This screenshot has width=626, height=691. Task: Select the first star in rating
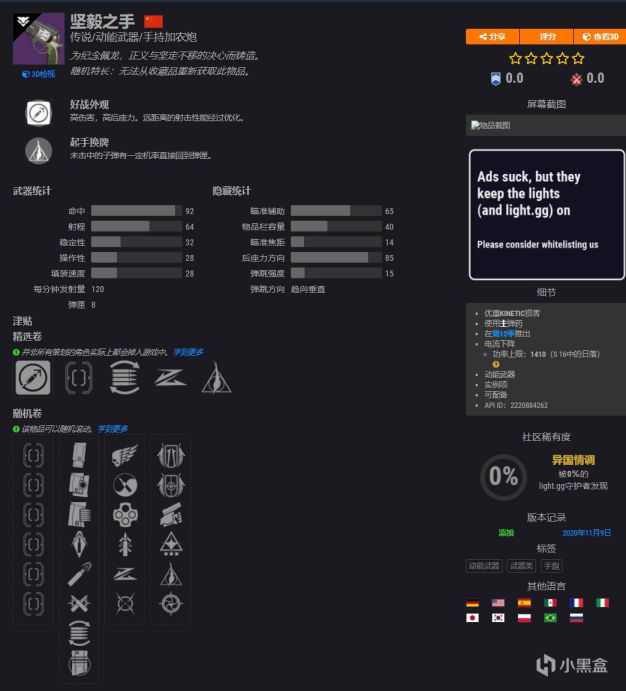pos(515,58)
